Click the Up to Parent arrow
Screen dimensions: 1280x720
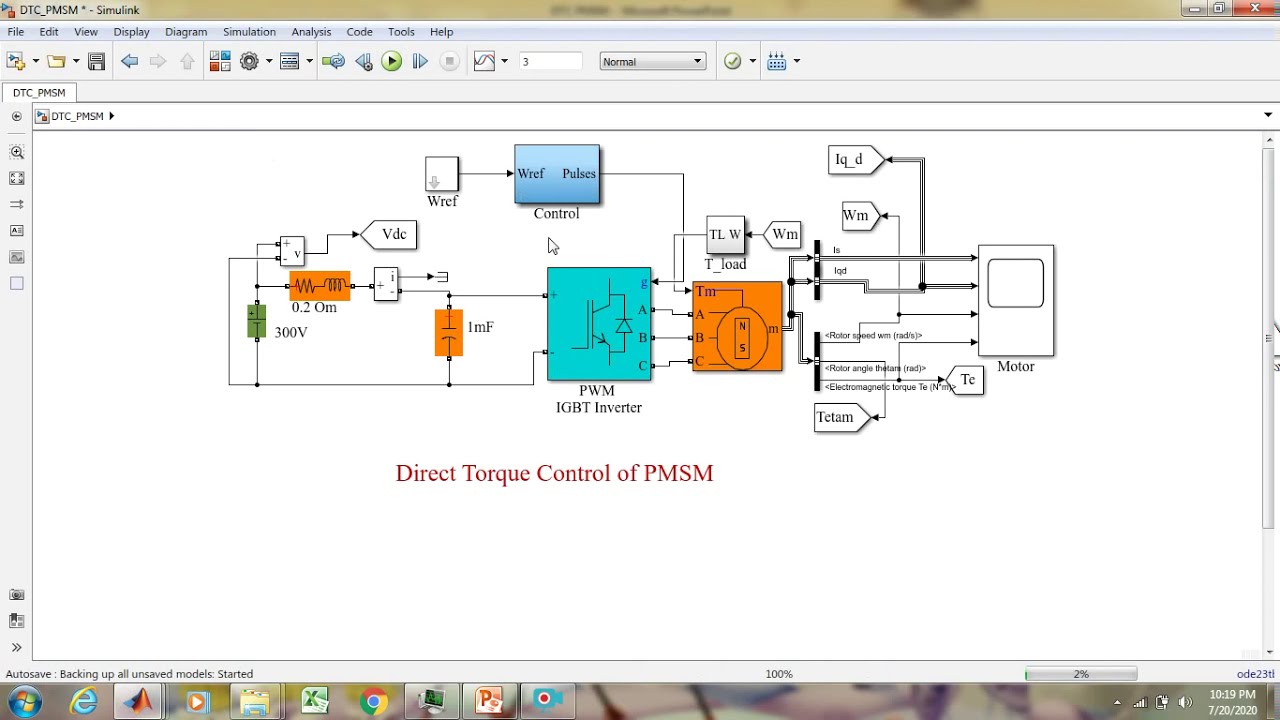(x=187, y=61)
